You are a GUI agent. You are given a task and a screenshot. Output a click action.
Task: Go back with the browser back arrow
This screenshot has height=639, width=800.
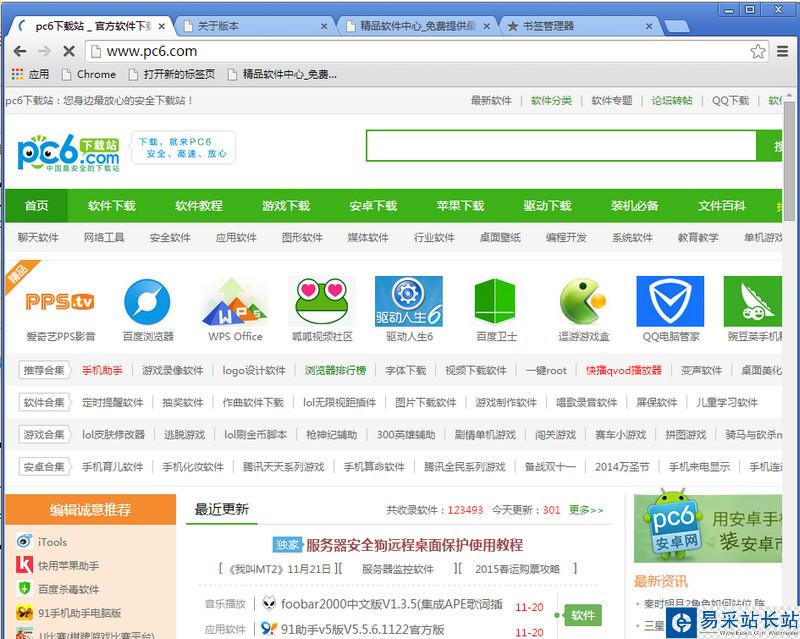19,51
